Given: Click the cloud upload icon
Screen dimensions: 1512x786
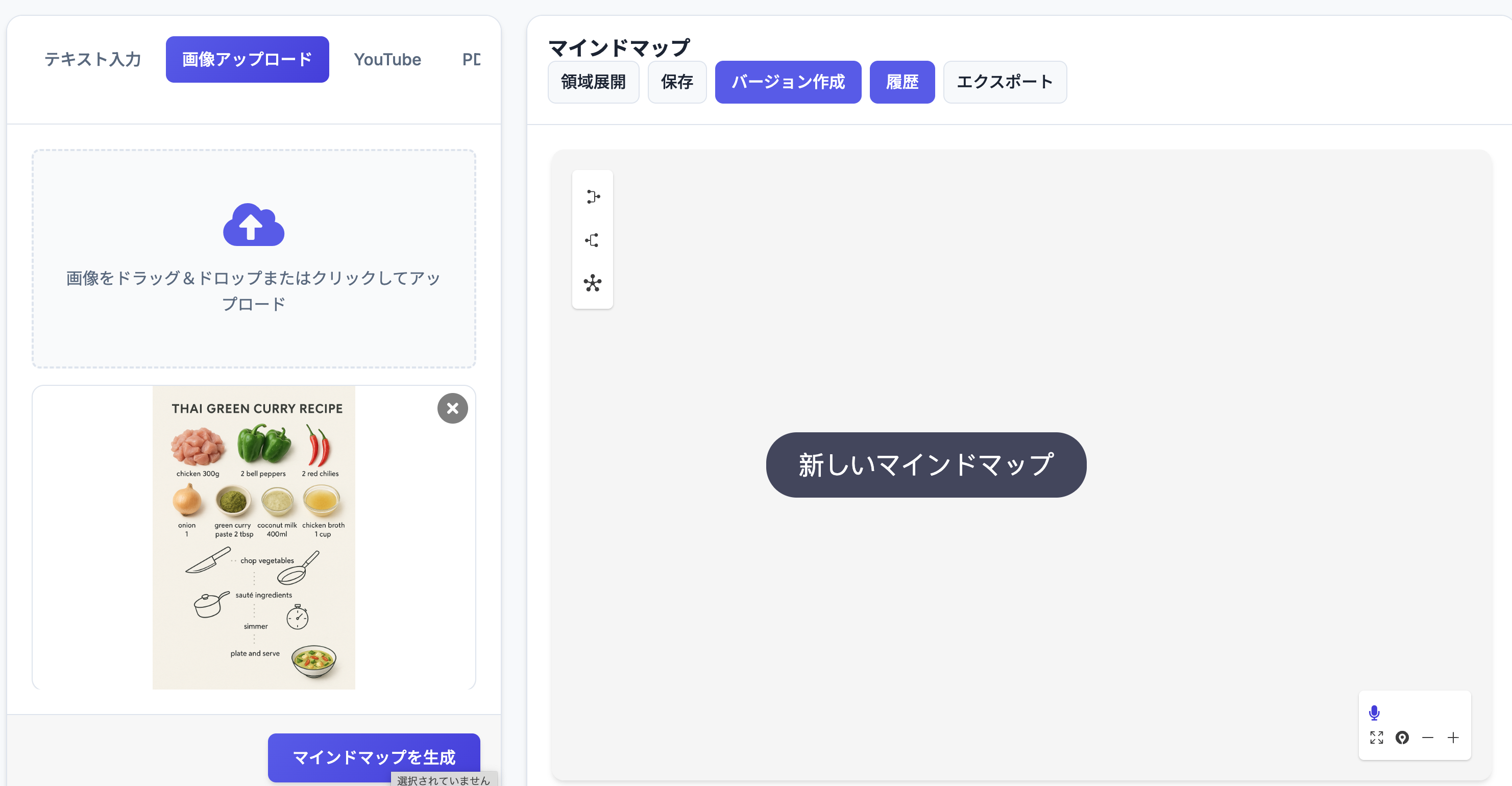Looking at the screenshot, I should (x=254, y=225).
